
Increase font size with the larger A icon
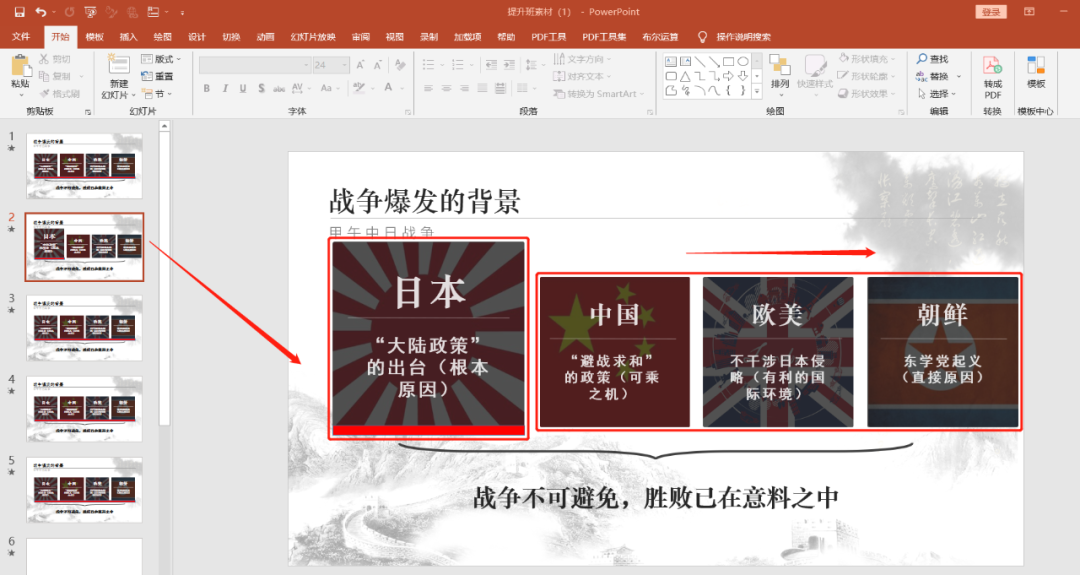pos(360,65)
